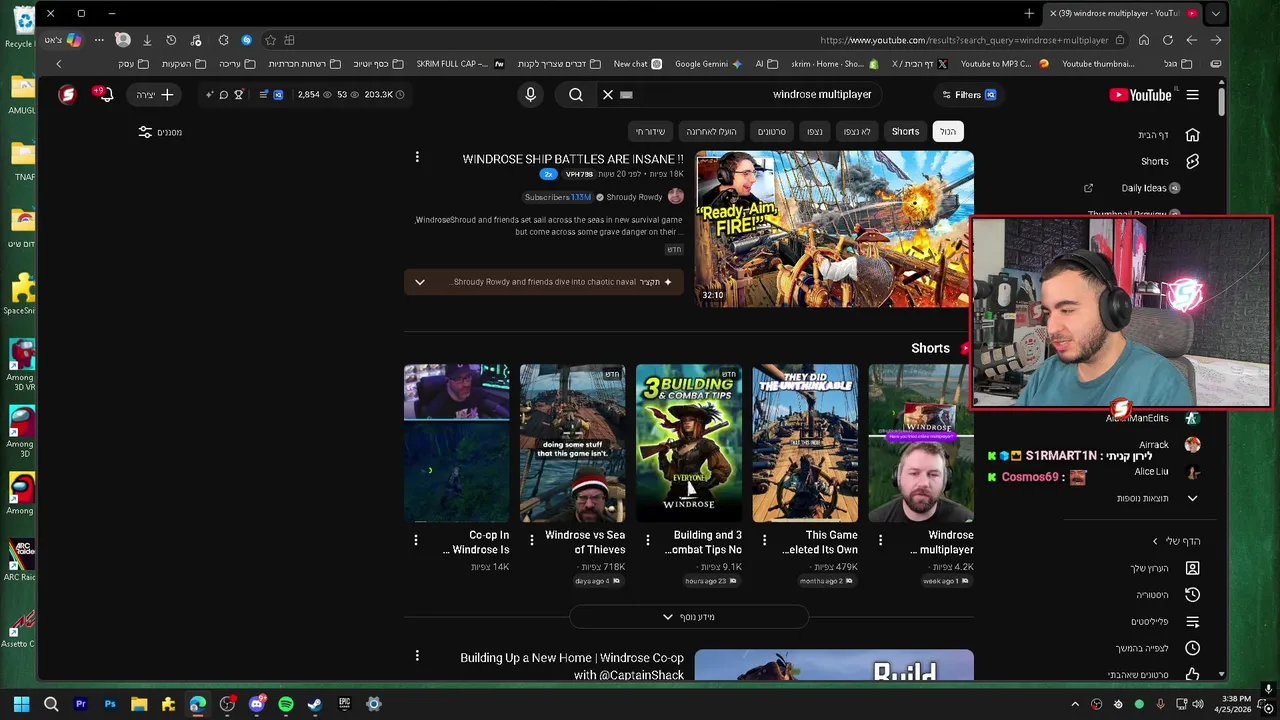Go to browser home page icon
The height and width of the screenshot is (720, 1280).
(x=1143, y=40)
